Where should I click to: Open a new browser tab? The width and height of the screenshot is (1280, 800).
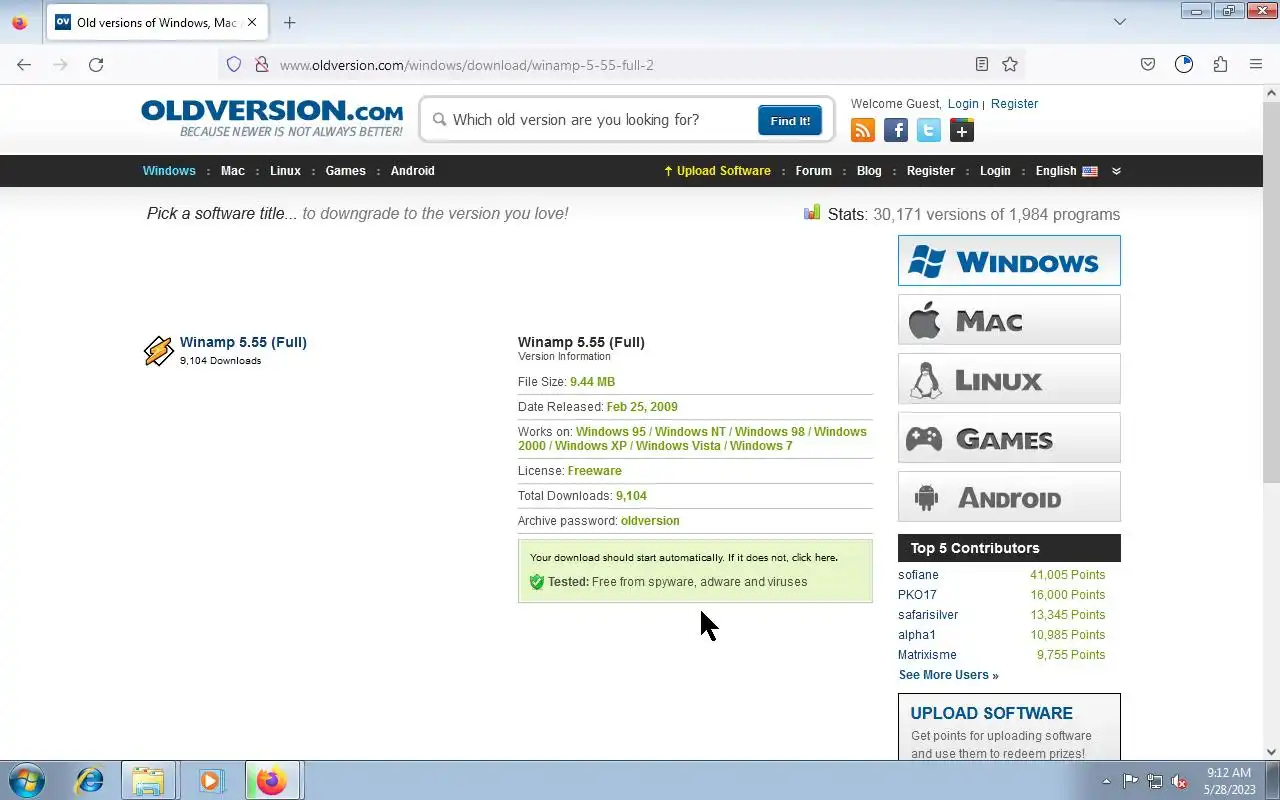coord(289,22)
